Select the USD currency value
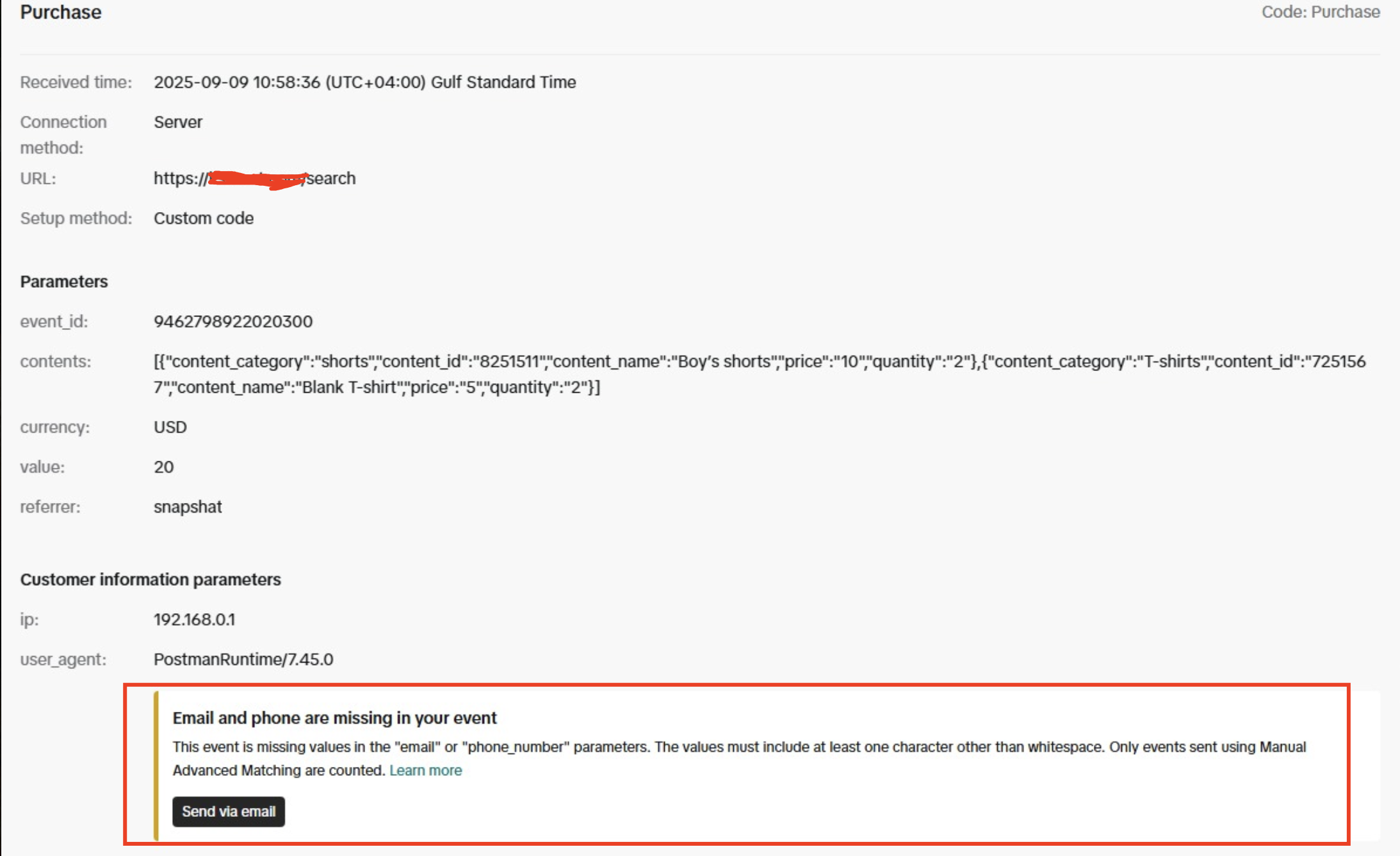1400x856 pixels. (x=170, y=427)
